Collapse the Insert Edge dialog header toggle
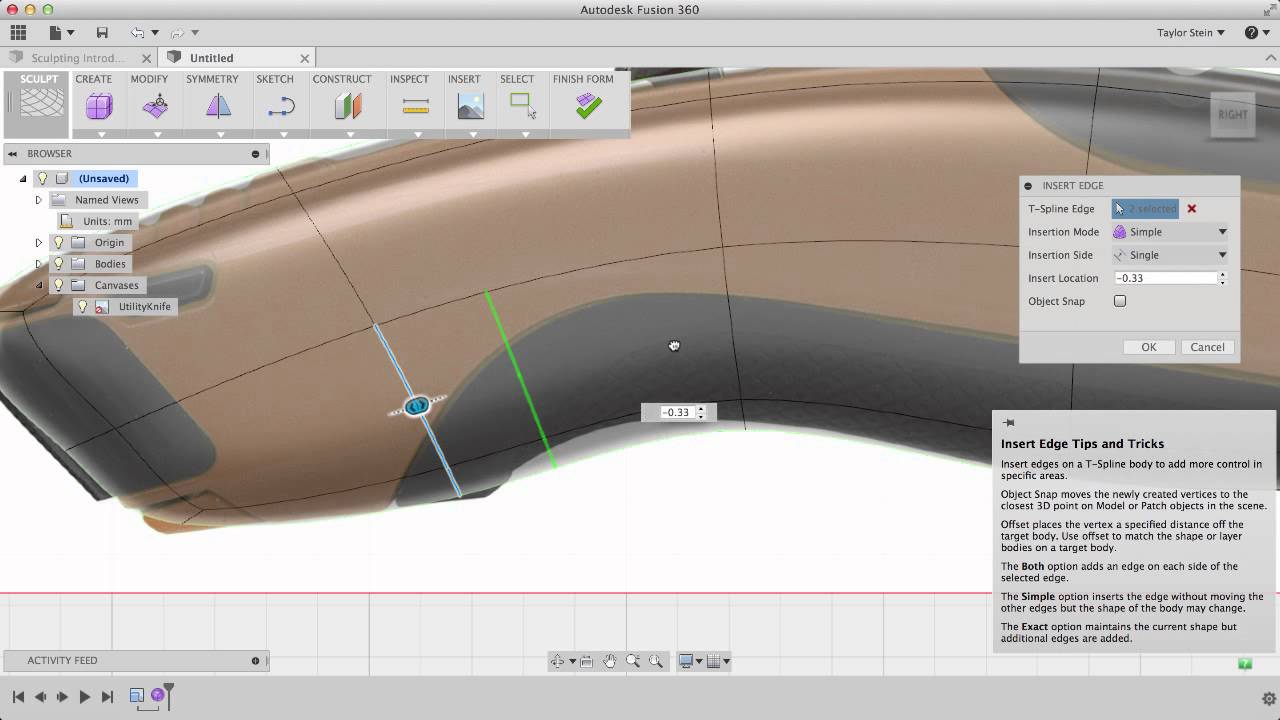The height and width of the screenshot is (720, 1280). tap(1028, 186)
